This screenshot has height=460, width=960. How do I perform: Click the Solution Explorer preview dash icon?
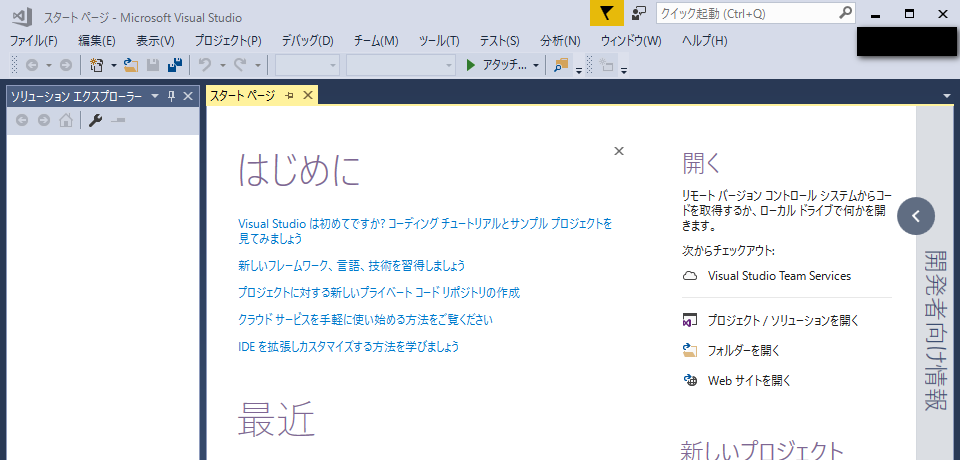tap(118, 121)
